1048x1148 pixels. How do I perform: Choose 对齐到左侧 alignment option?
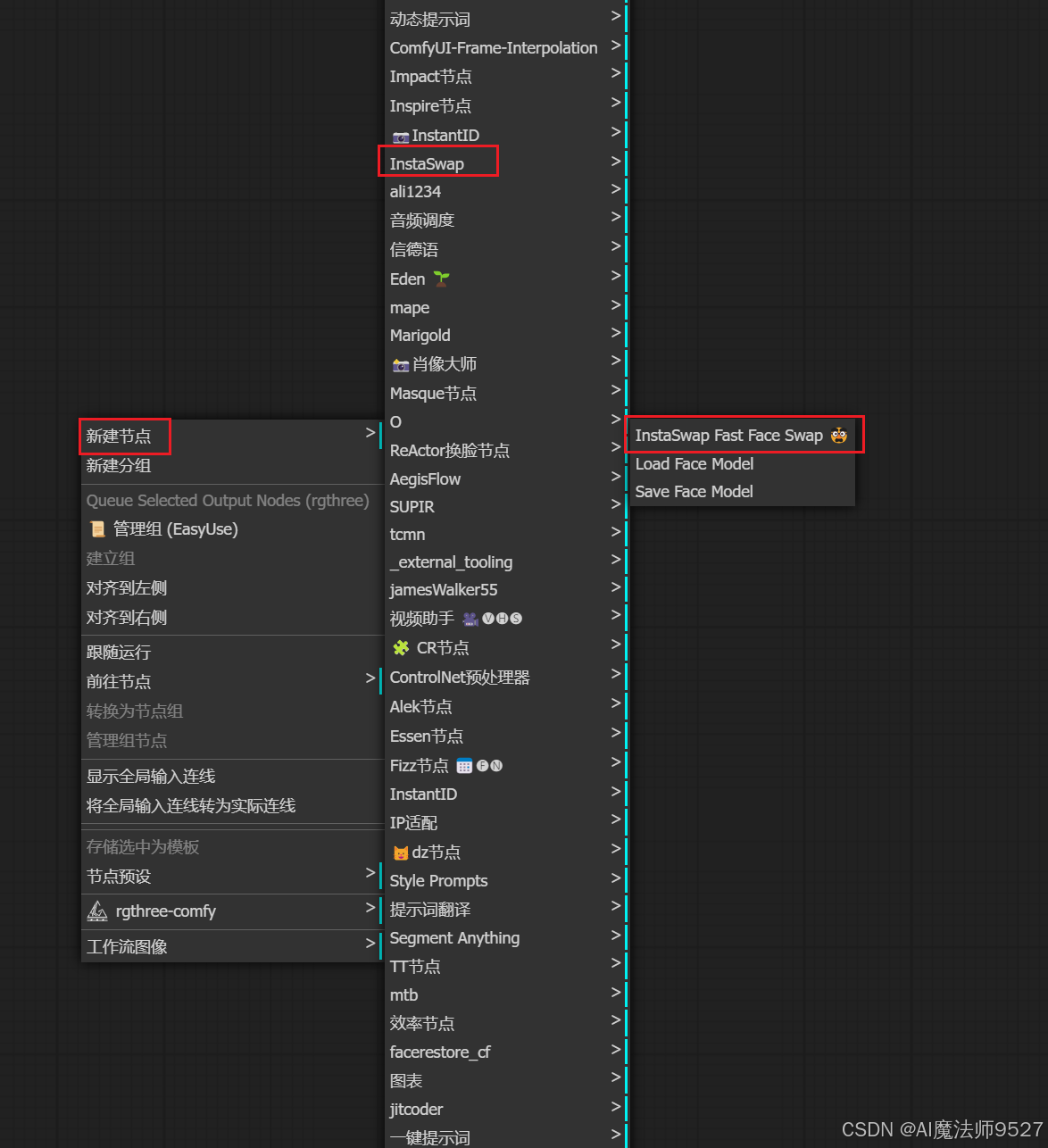click(232, 588)
